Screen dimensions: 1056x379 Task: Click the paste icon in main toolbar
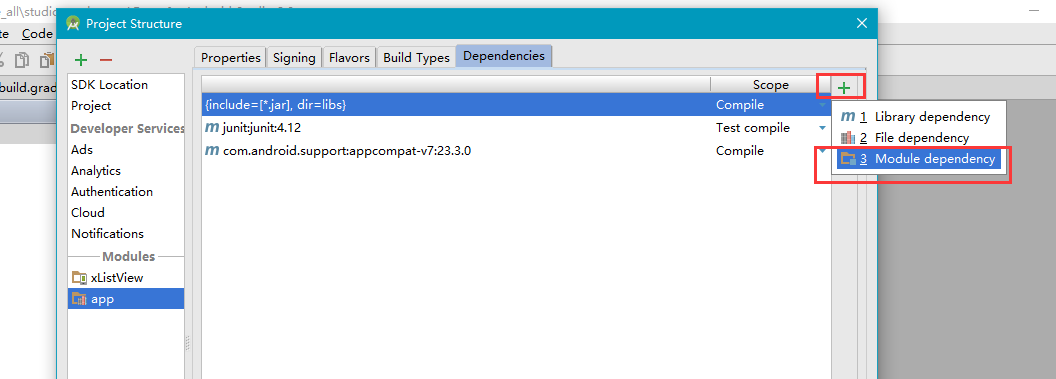point(46,60)
